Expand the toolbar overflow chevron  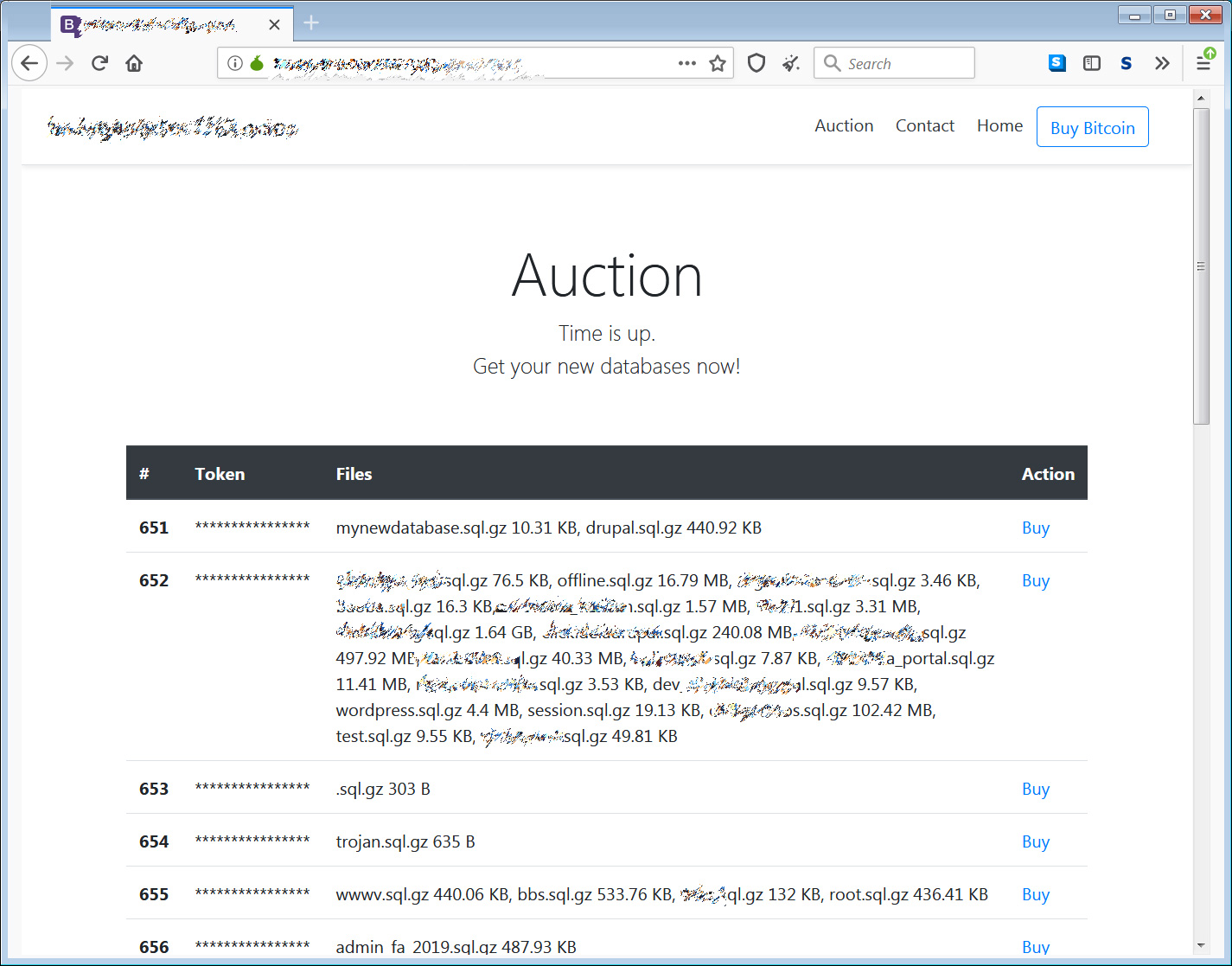[1162, 63]
